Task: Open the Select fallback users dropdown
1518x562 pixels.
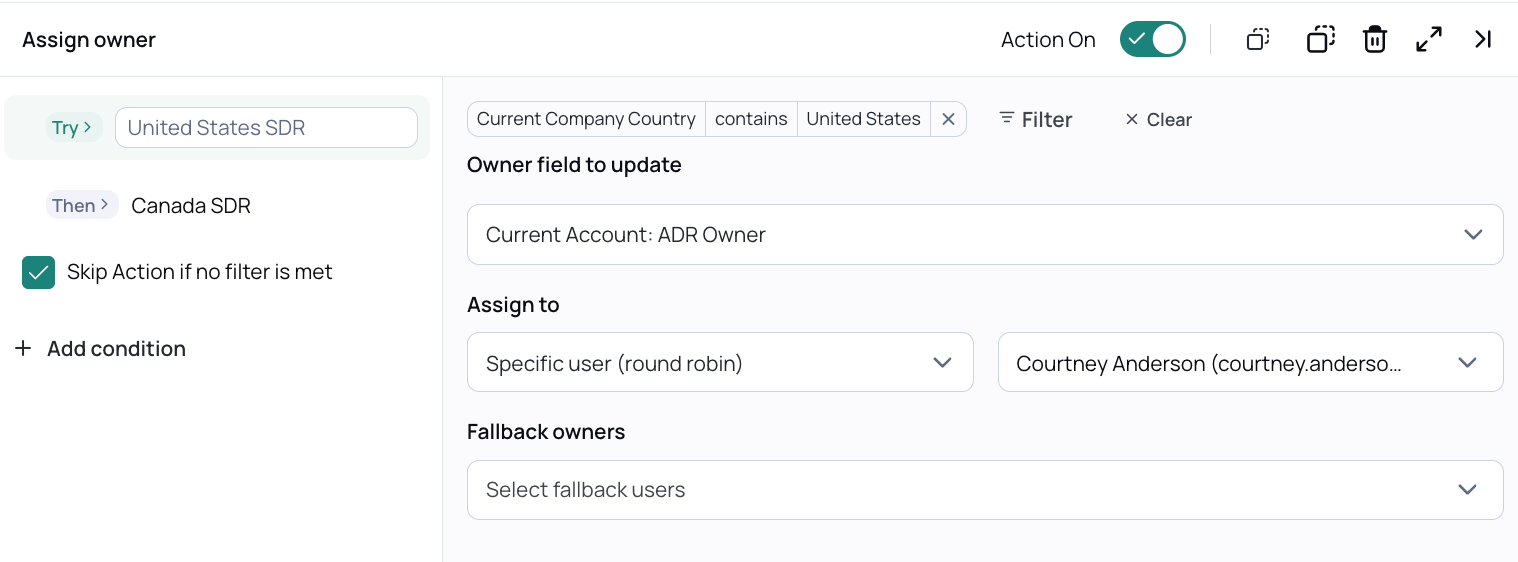Action: (984, 490)
